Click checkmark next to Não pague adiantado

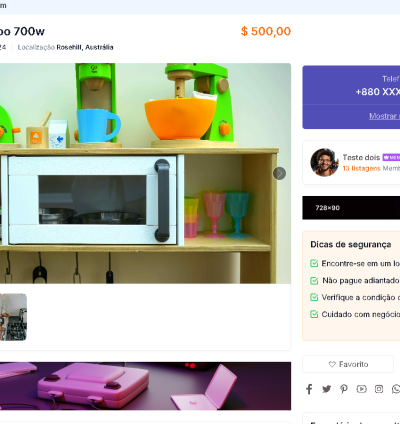(x=314, y=281)
